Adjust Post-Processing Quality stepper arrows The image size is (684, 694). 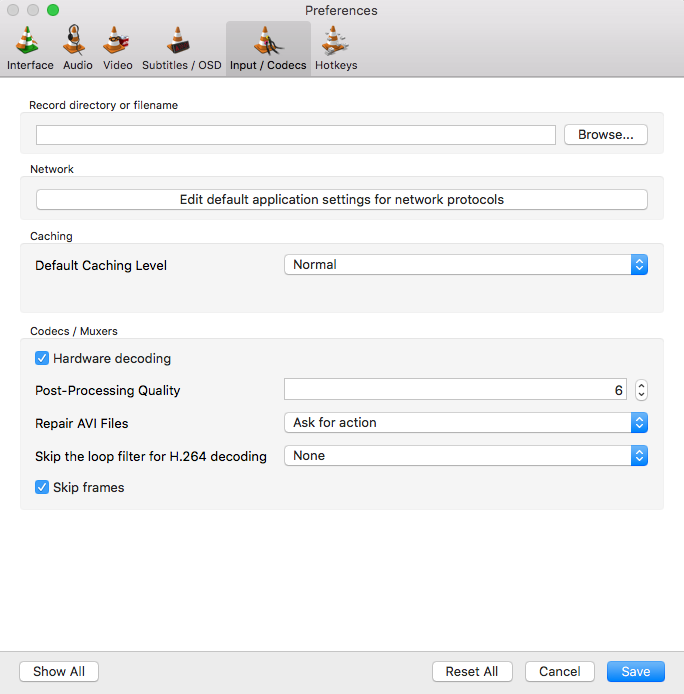click(x=641, y=390)
